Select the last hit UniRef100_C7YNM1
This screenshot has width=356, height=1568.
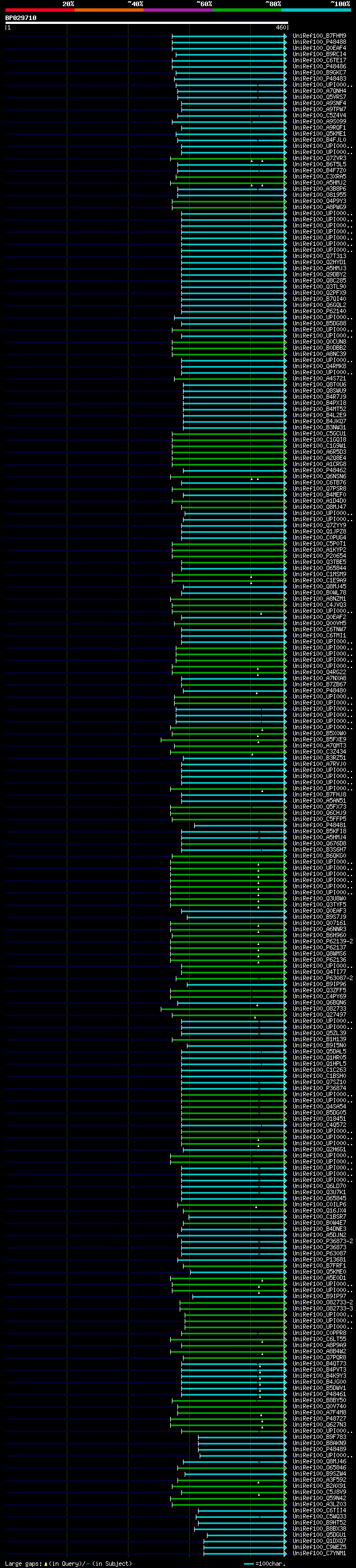(x=319, y=1553)
